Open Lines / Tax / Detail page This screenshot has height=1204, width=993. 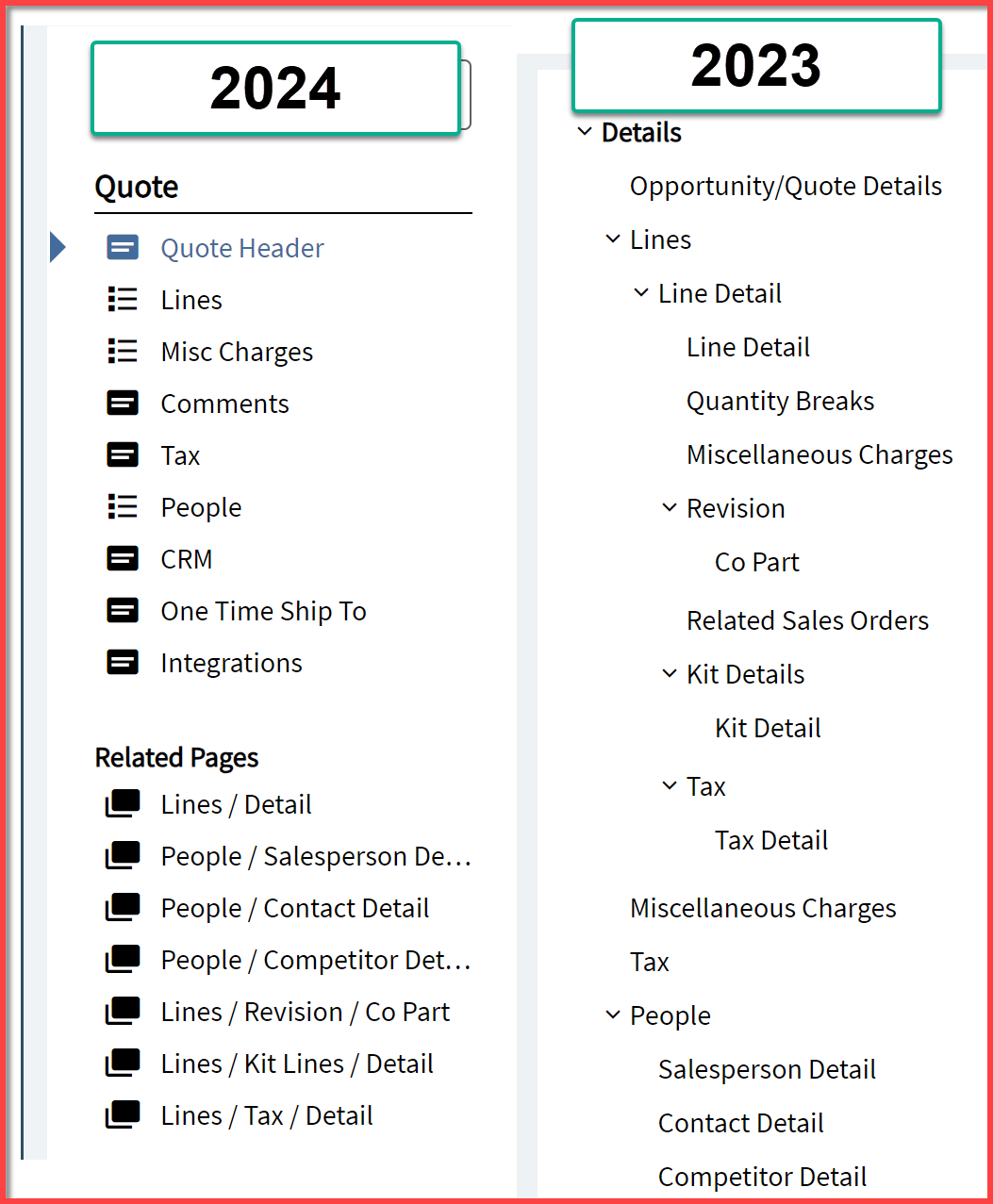pos(267,1115)
